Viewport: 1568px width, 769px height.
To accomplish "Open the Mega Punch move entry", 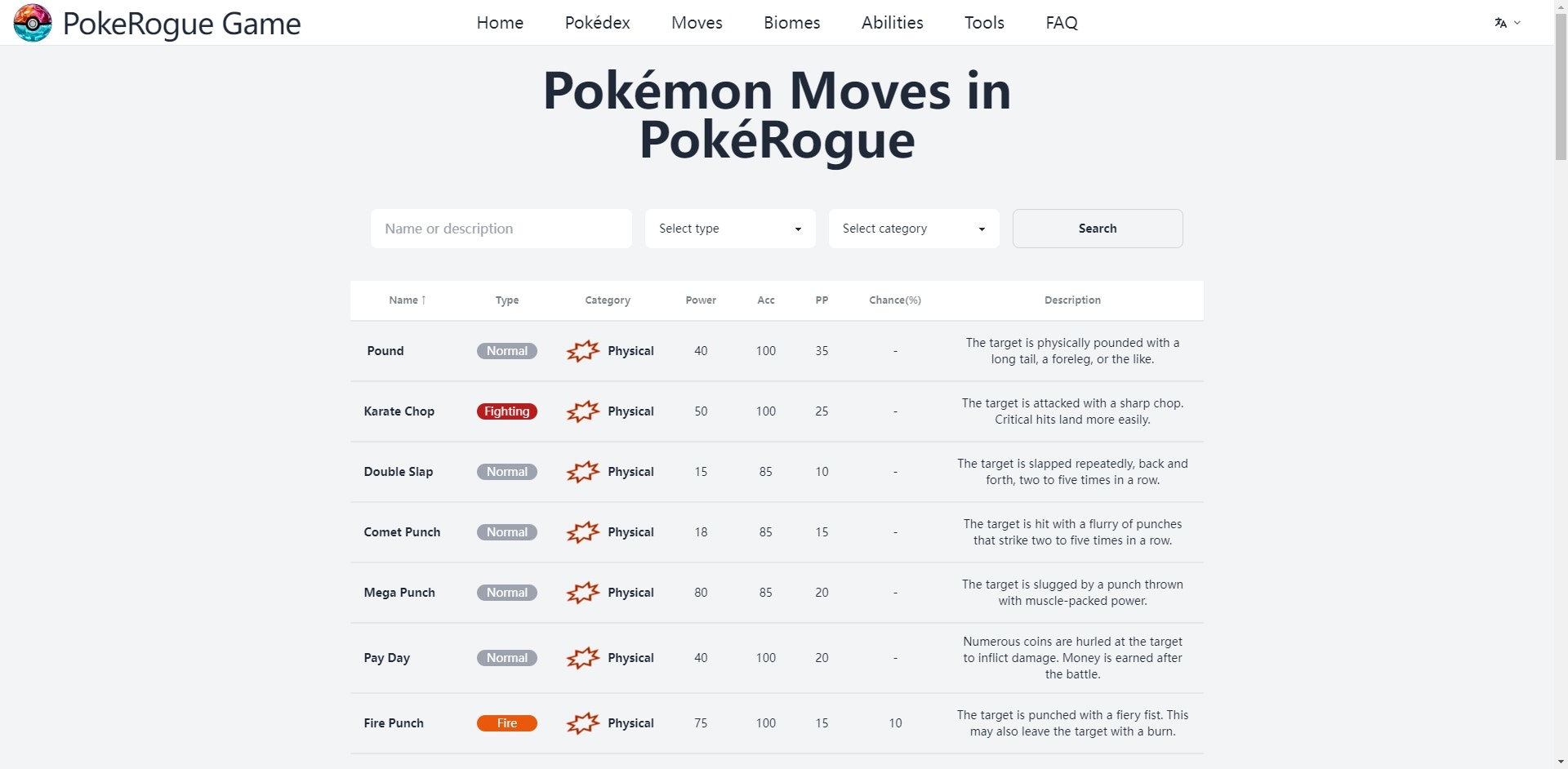I will pyautogui.click(x=399, y=593).
